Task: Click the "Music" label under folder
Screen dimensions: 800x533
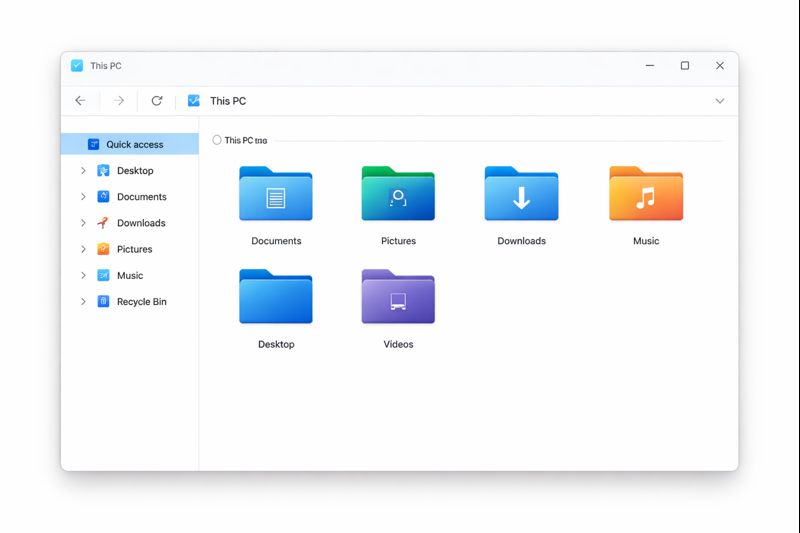Action: [646, 241]
